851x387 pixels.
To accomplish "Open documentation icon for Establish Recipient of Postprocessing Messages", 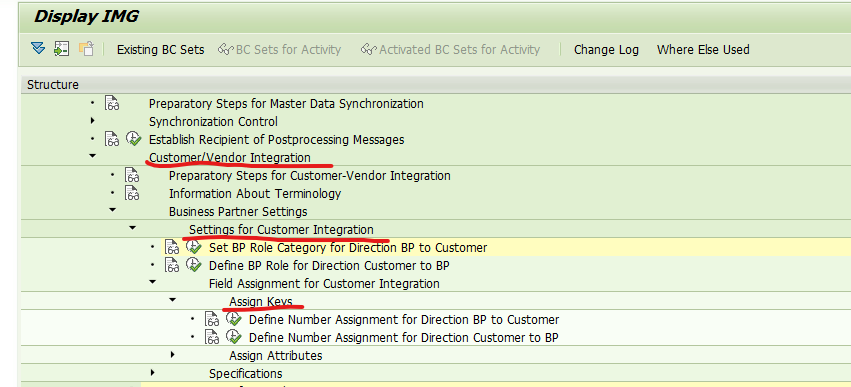I will (x=112, y=139).
